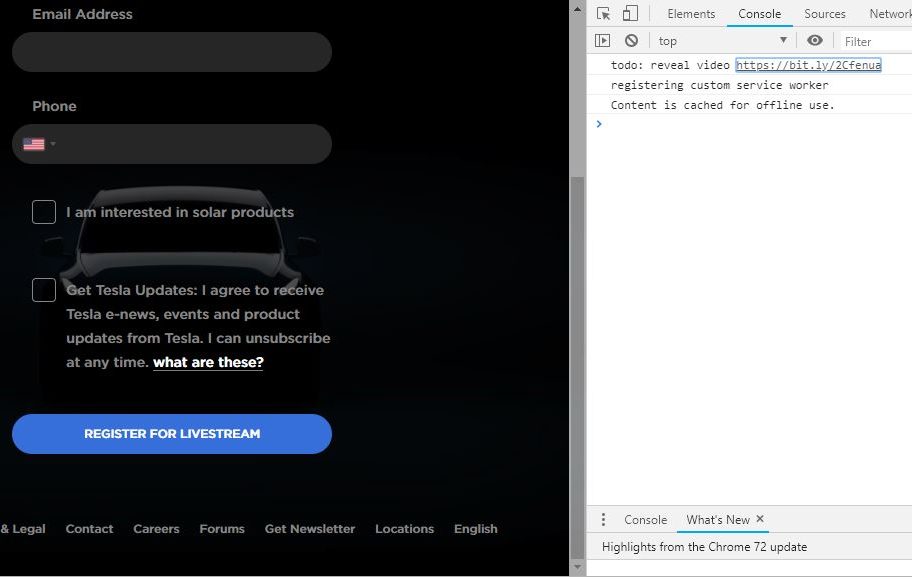Open the Sources tab
Screen dimensions: 912x579
point(824,13)
